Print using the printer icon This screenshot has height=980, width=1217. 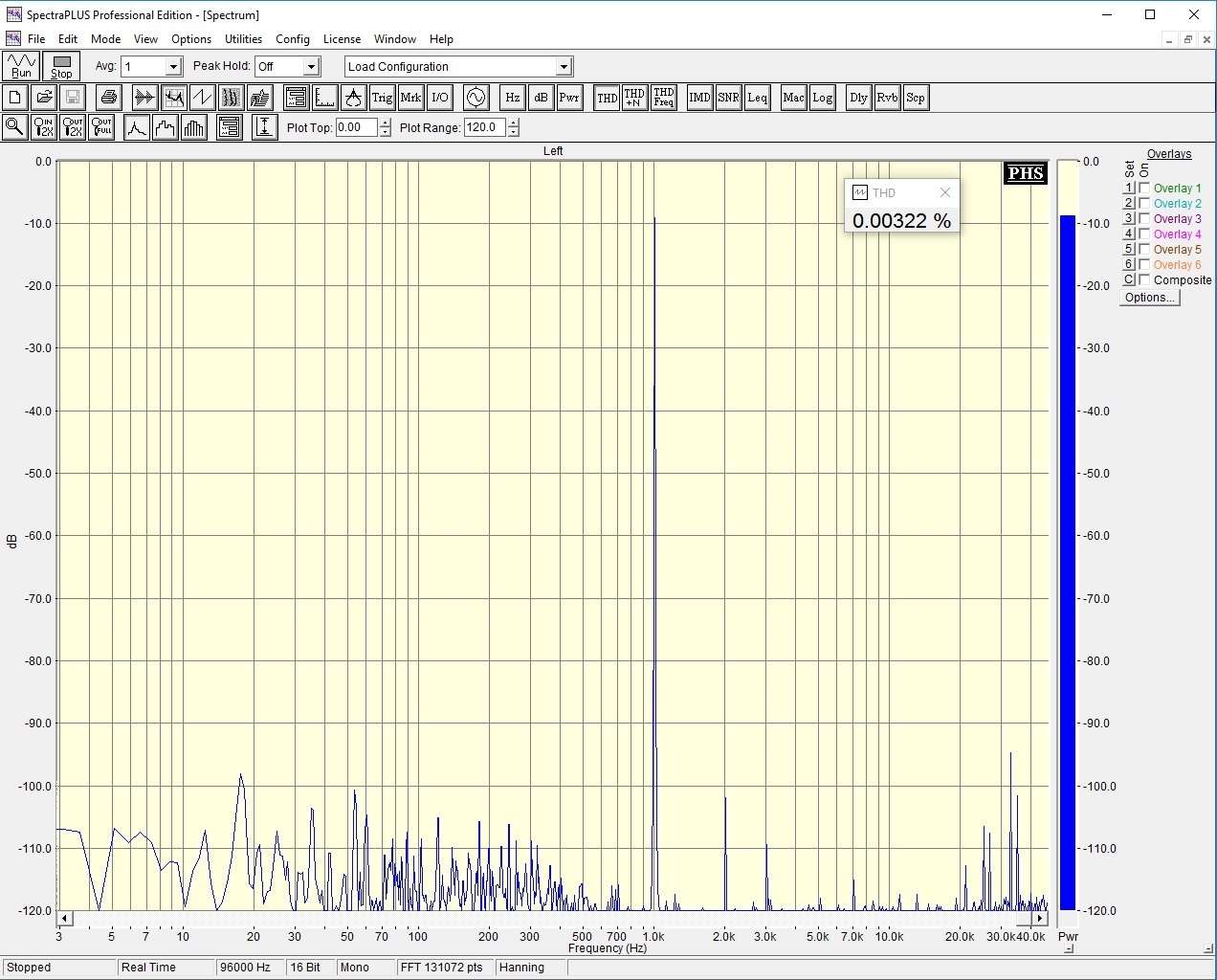coord(109,98)
